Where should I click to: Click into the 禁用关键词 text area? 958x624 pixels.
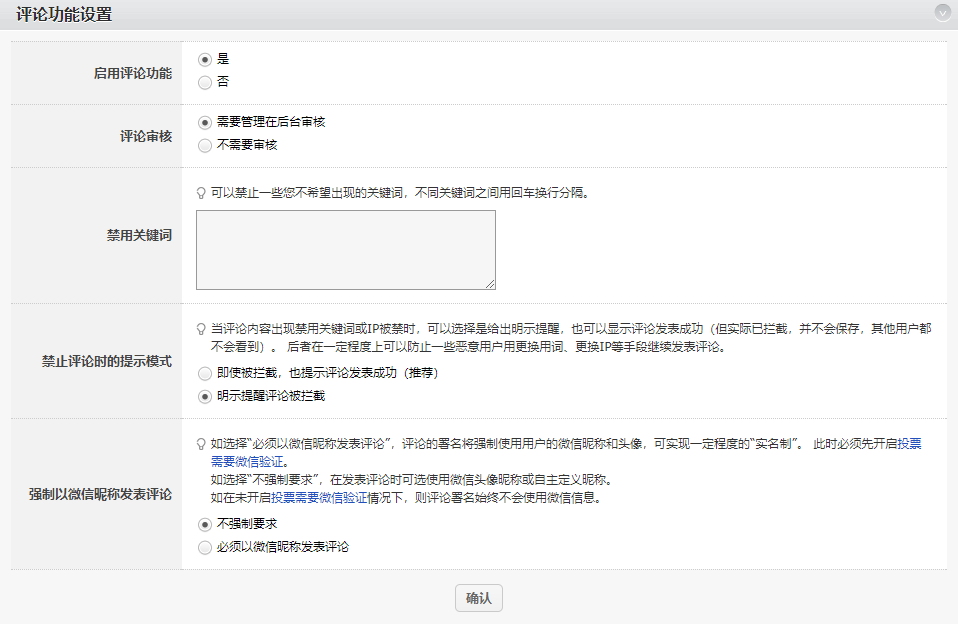pos(345,250)
